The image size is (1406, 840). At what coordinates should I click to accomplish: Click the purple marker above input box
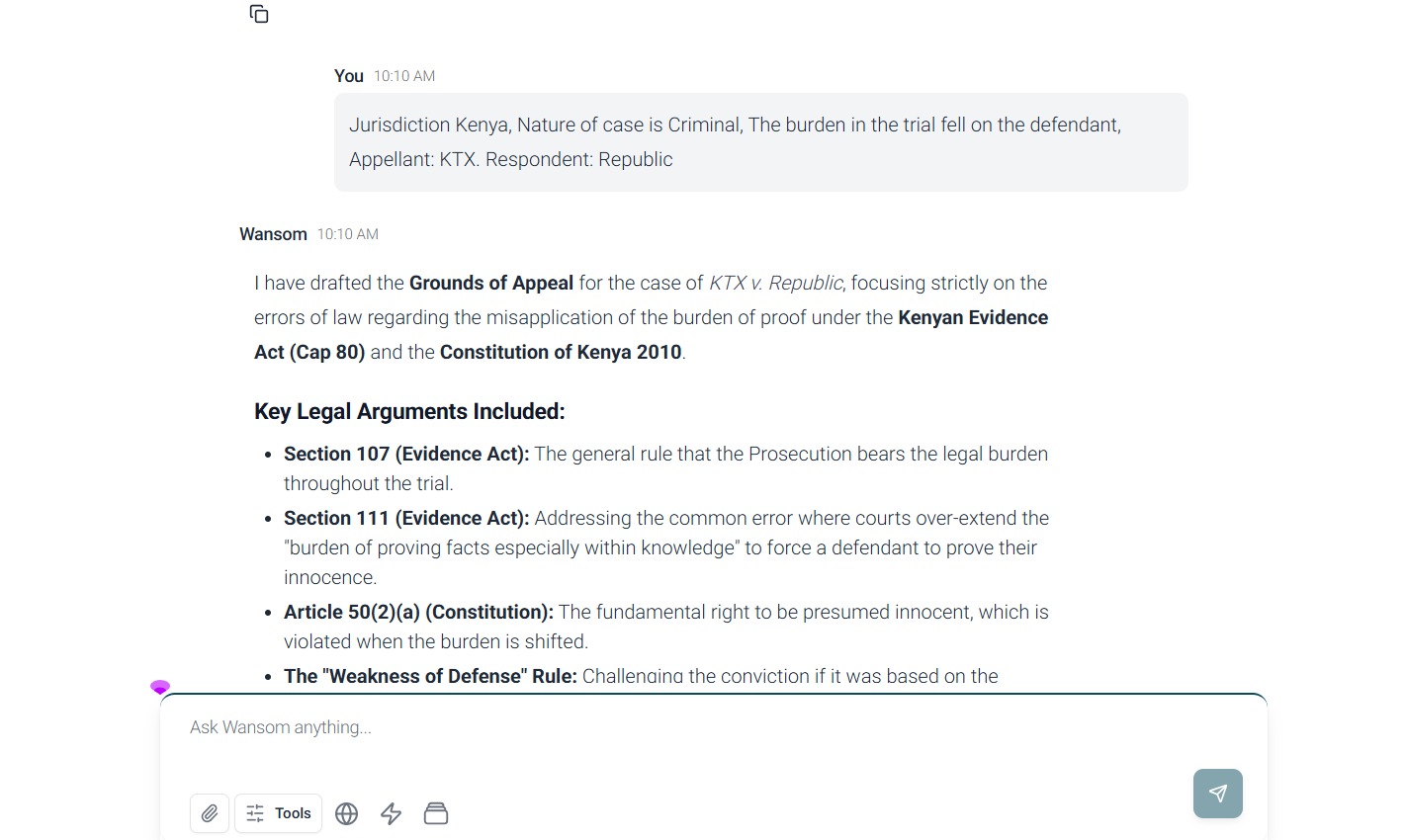click(160, 687)
